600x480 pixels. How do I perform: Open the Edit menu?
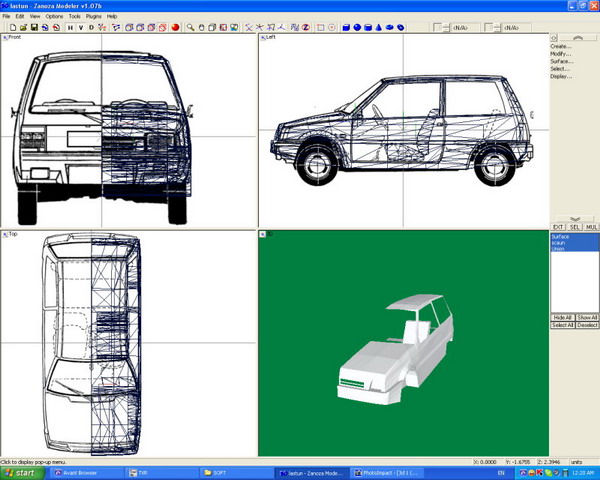click(x=20, y=16)
